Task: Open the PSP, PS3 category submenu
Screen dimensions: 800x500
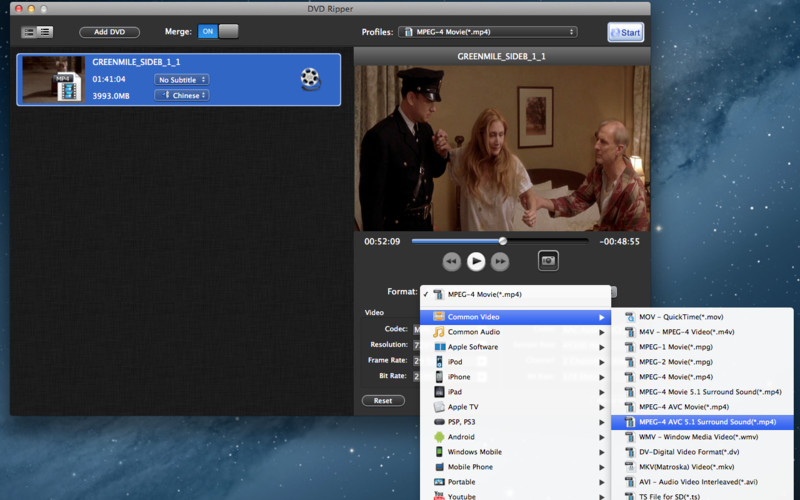Action: click(515, 422)
